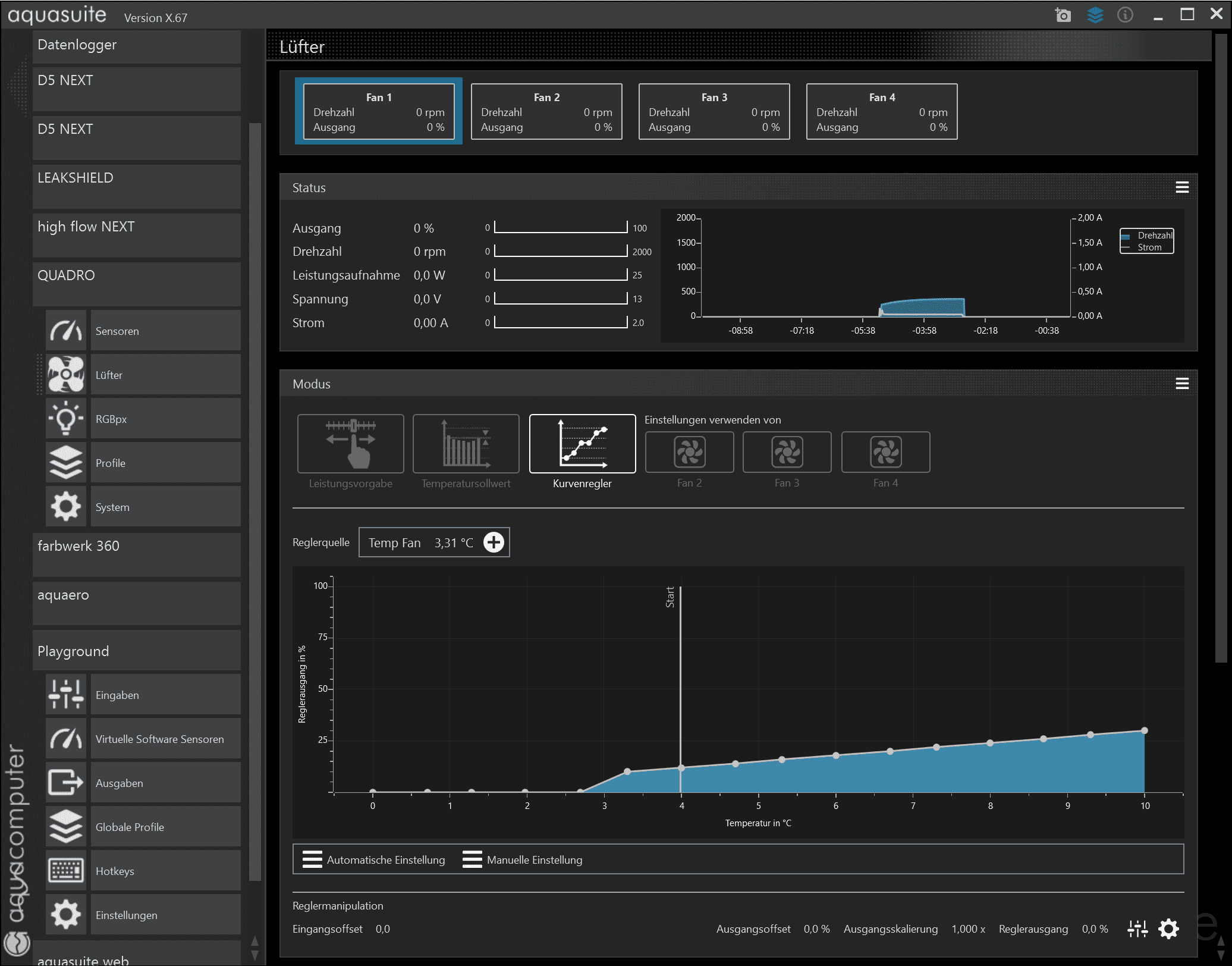Screen dimensions: 1232x966
Task: Expand the Automatische Einstellung menu
Action: tap(374, 860)
